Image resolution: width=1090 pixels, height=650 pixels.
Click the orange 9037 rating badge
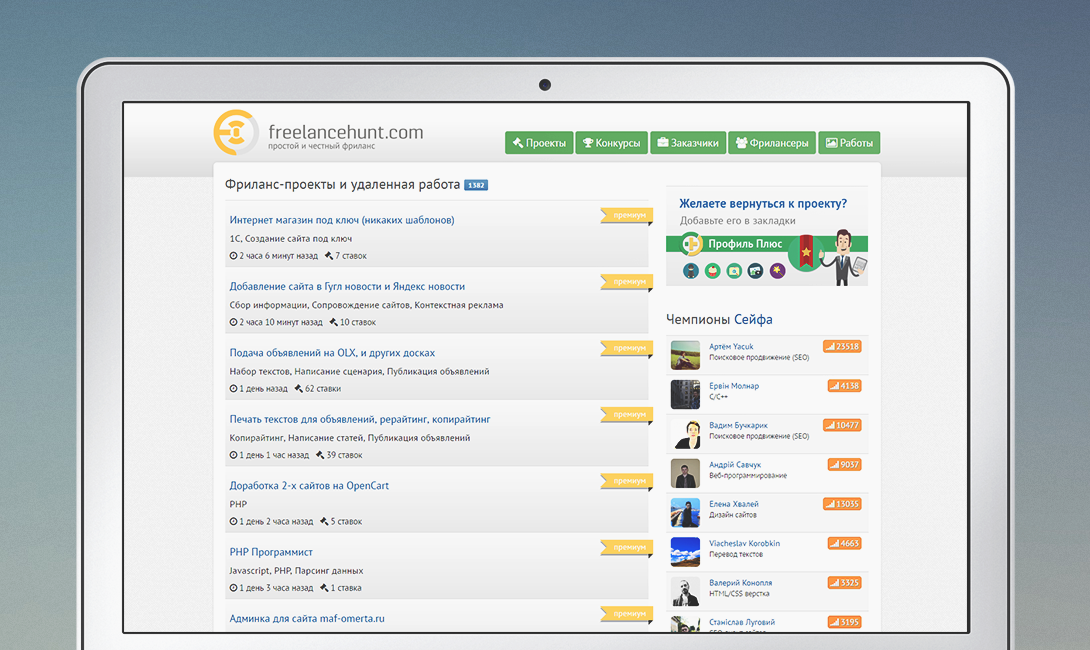point(844,464)
